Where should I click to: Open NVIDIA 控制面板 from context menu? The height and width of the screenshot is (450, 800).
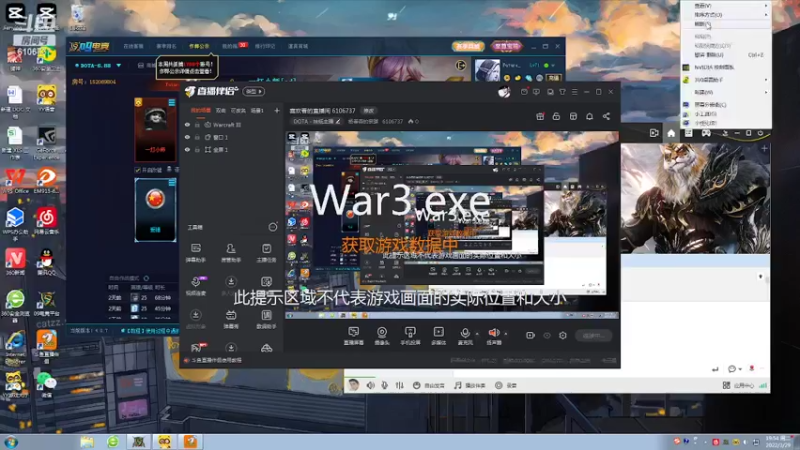pos(727,67)
